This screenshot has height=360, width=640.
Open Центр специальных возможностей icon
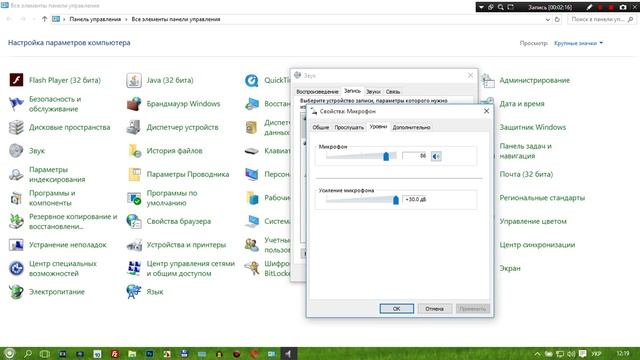16,268
